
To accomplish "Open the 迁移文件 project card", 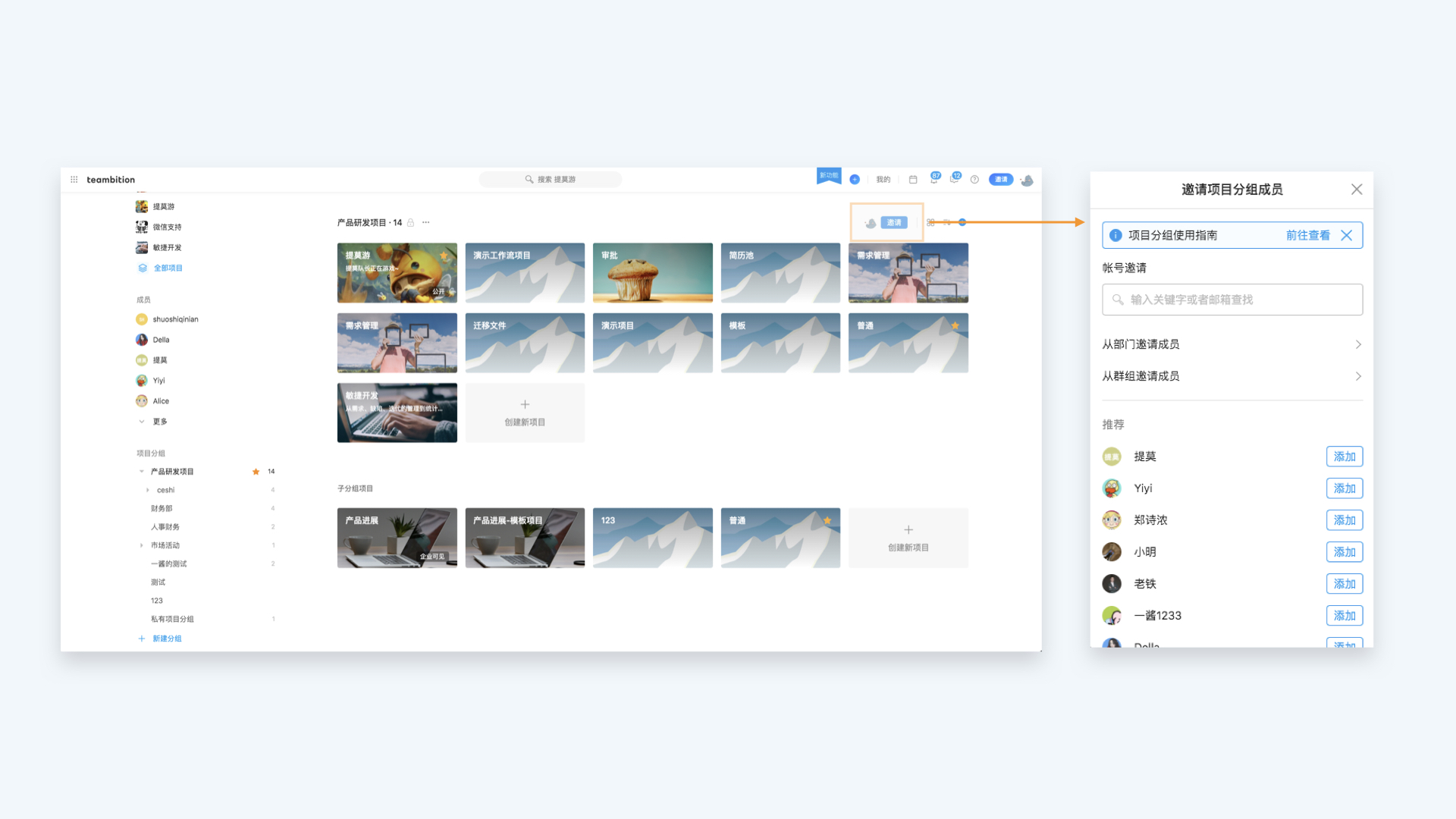I will pyautogui.click(x=525, y=343).
